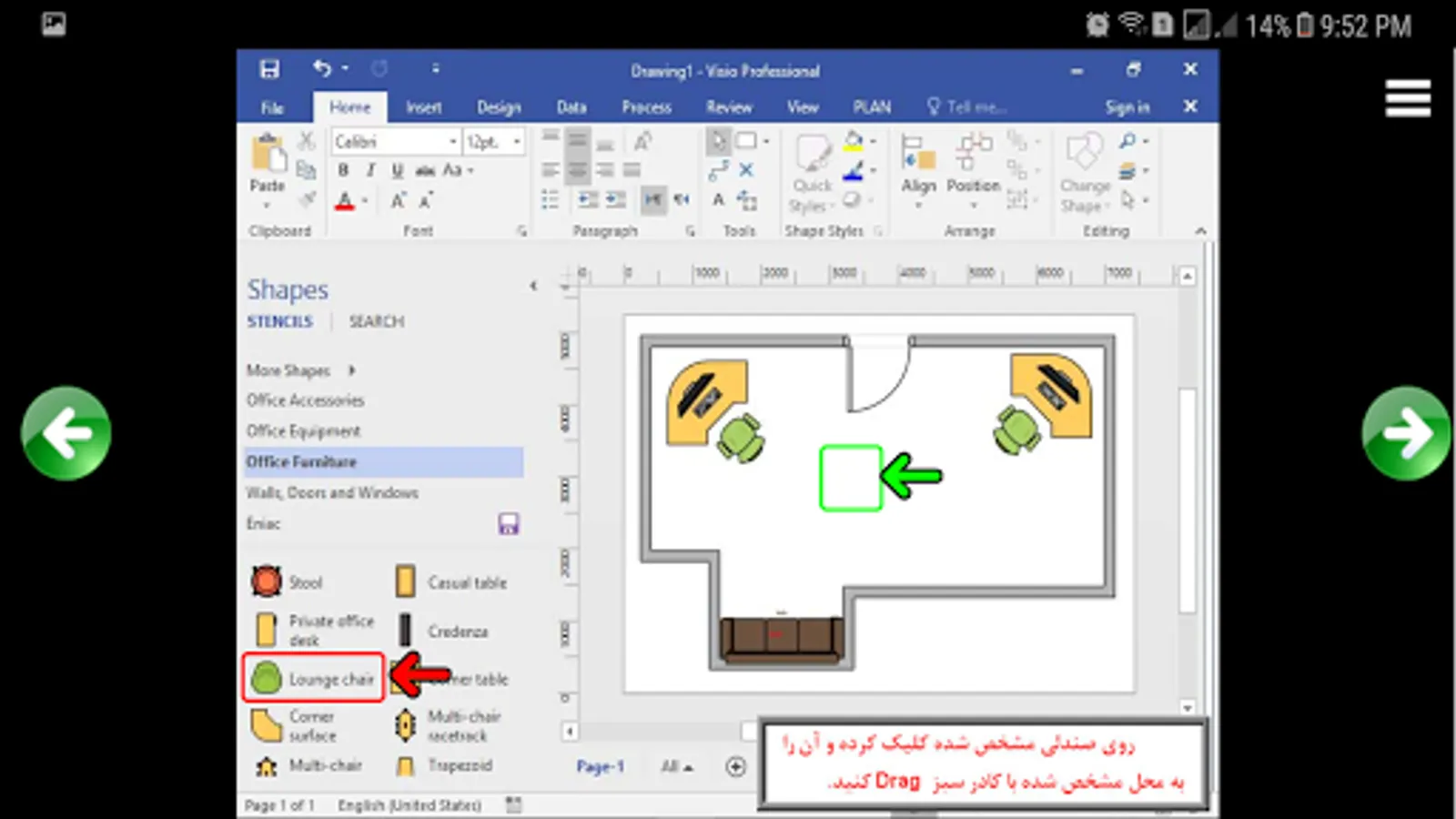
Task: Select the Page-1 sheet tab
Action: point(601,767)
